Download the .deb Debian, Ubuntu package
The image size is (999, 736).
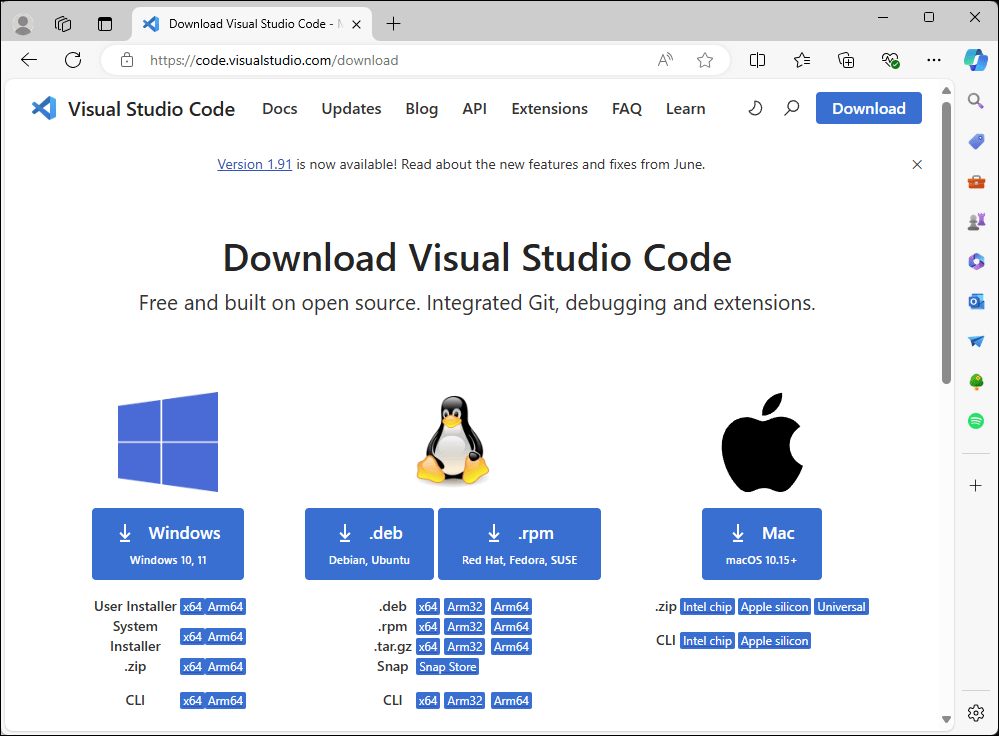[370, 544]
